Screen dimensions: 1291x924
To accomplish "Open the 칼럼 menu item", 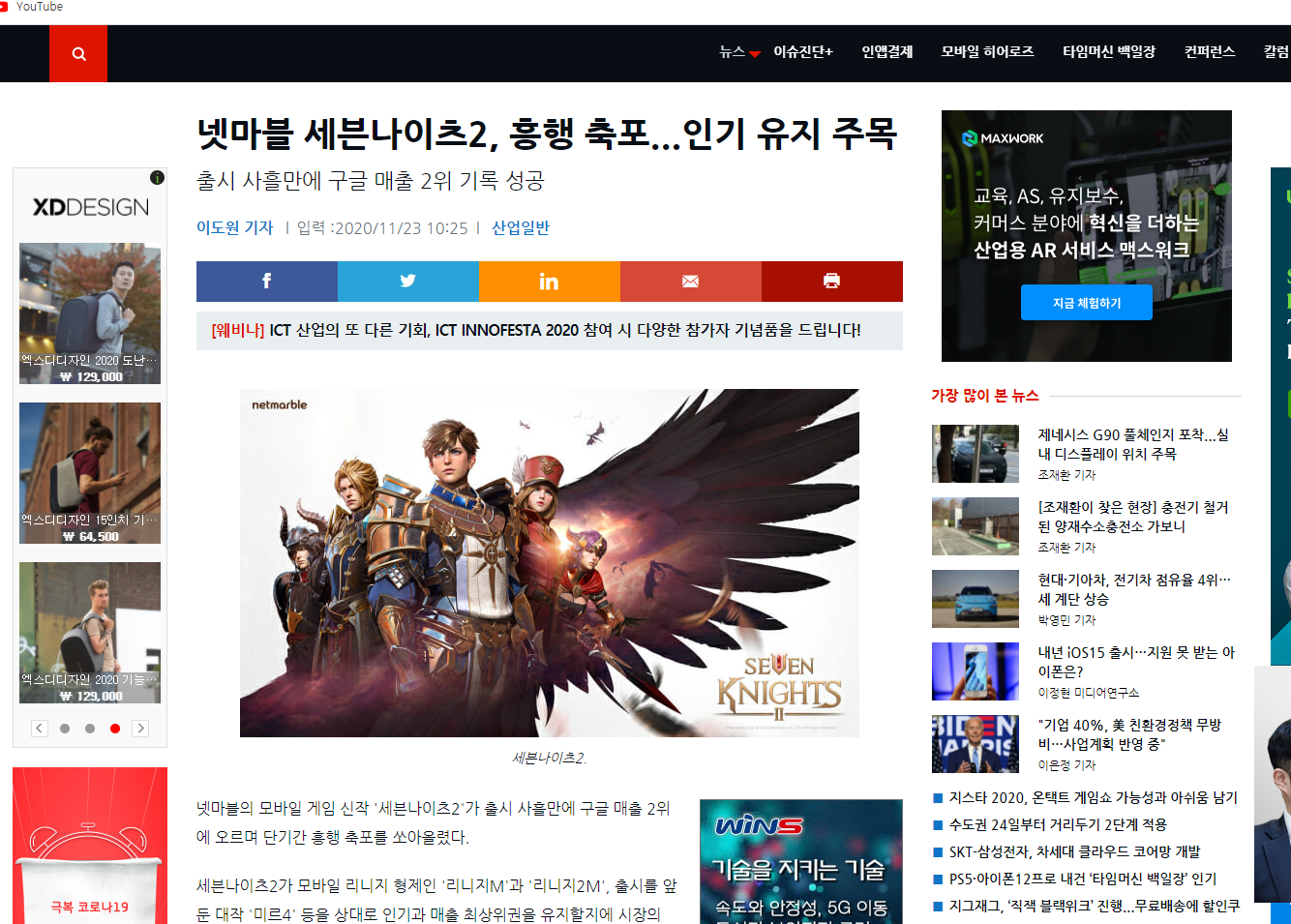I will click(x=1276, y=52).
